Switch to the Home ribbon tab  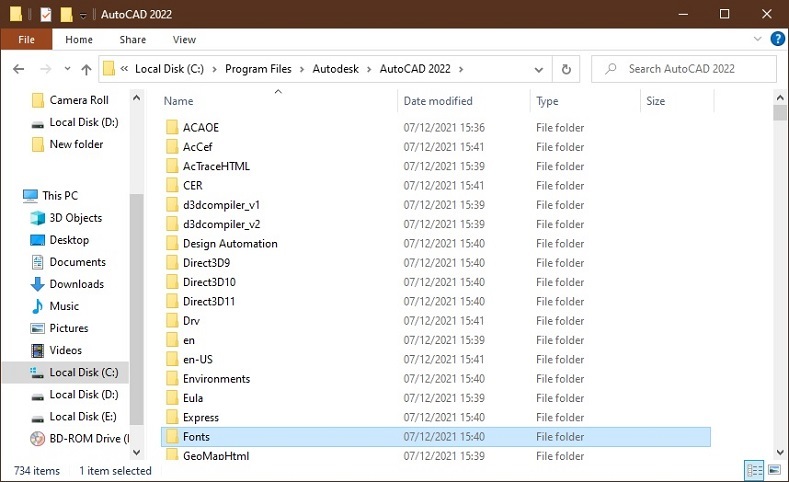coord(79,39)
